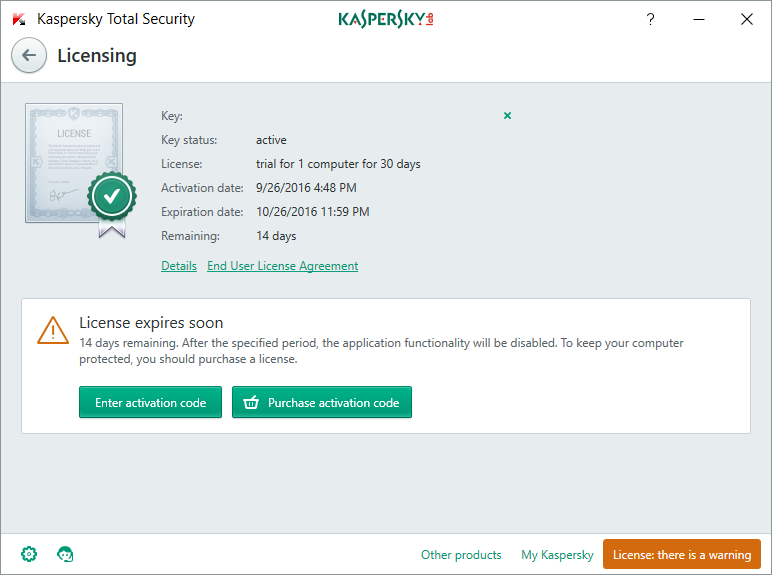
Task: Click the Licensing page heading
Action: point(97,56)
